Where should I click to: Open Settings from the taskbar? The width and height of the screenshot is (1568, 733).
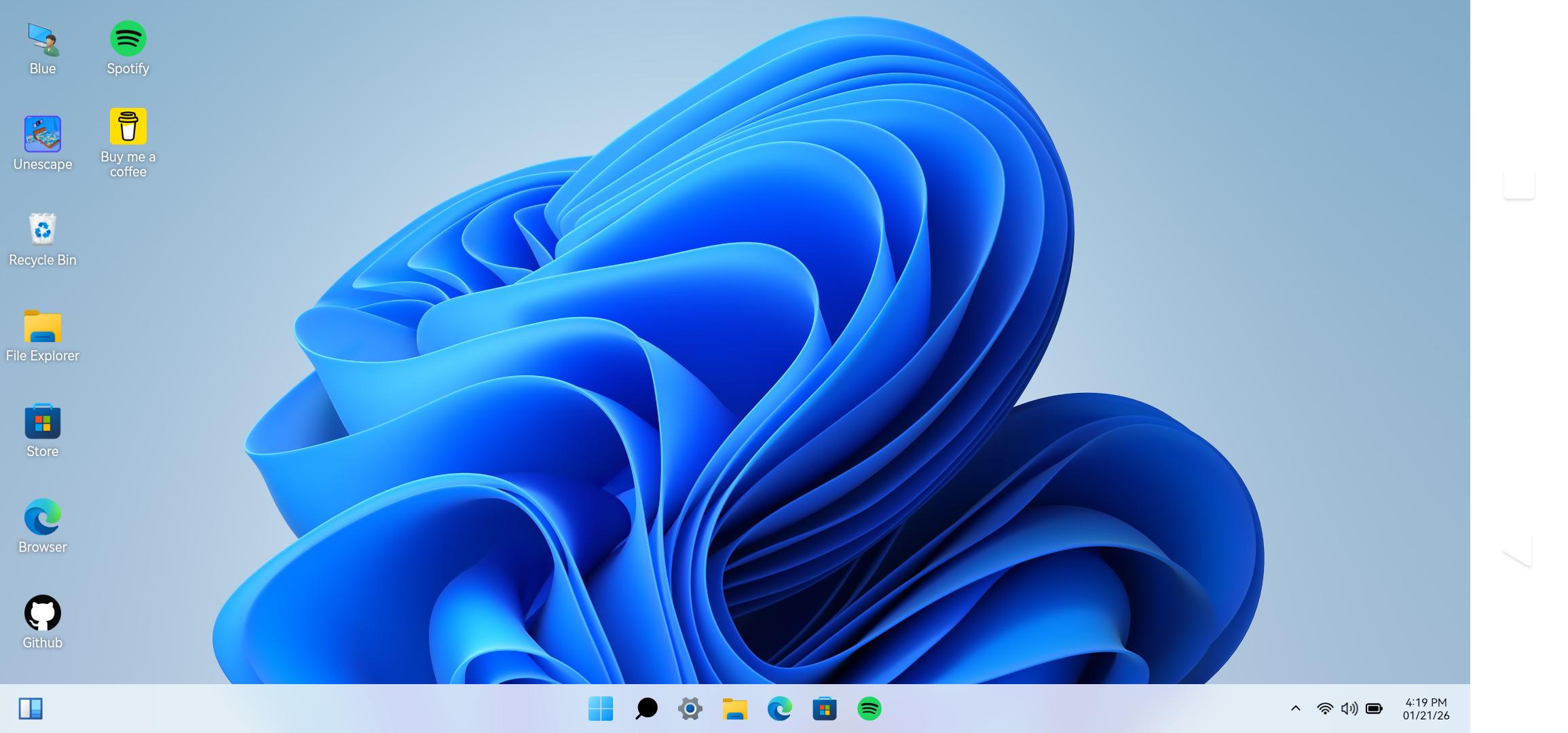[690, 709]
